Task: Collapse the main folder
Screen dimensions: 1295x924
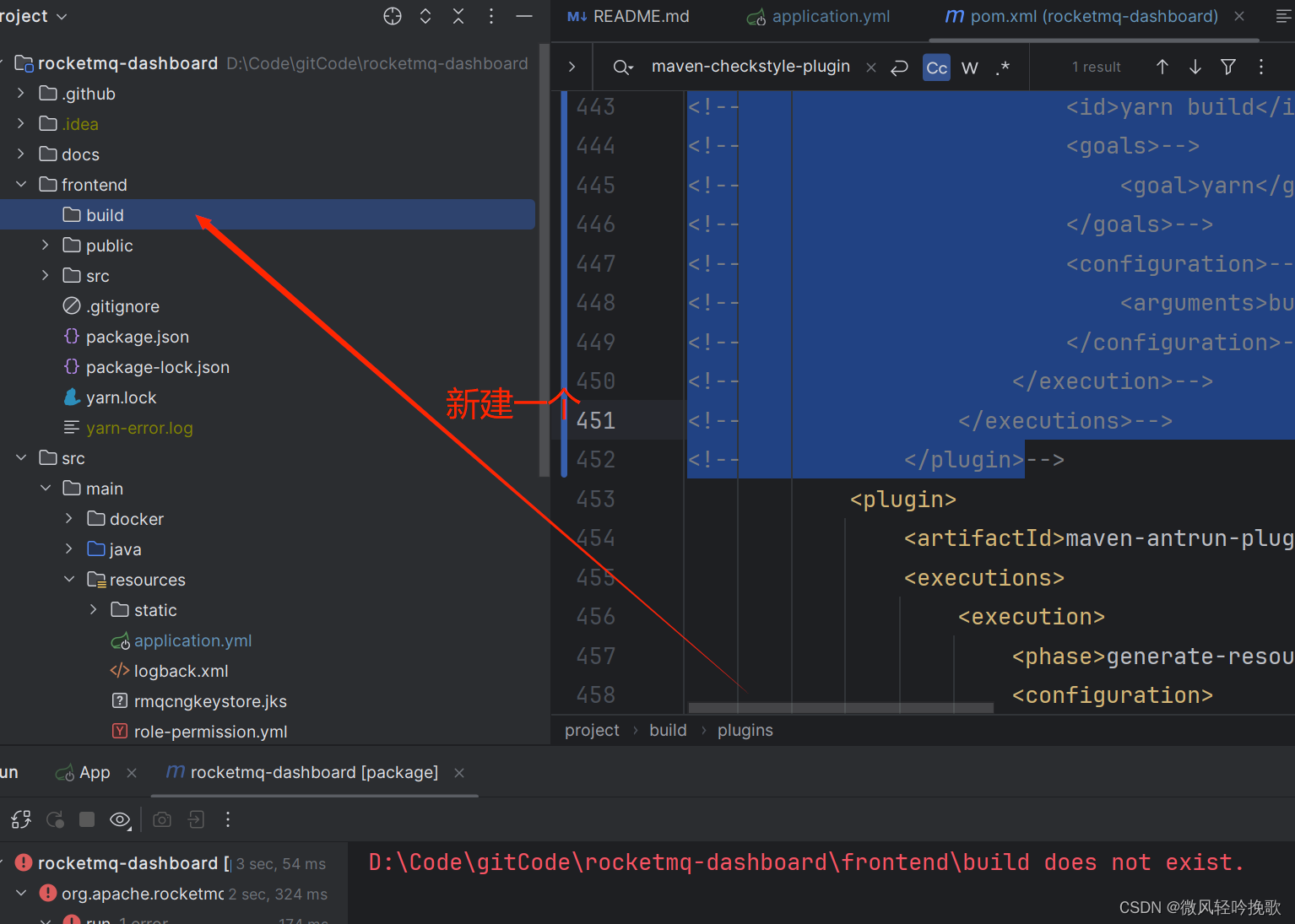Action: coord(46,489)
